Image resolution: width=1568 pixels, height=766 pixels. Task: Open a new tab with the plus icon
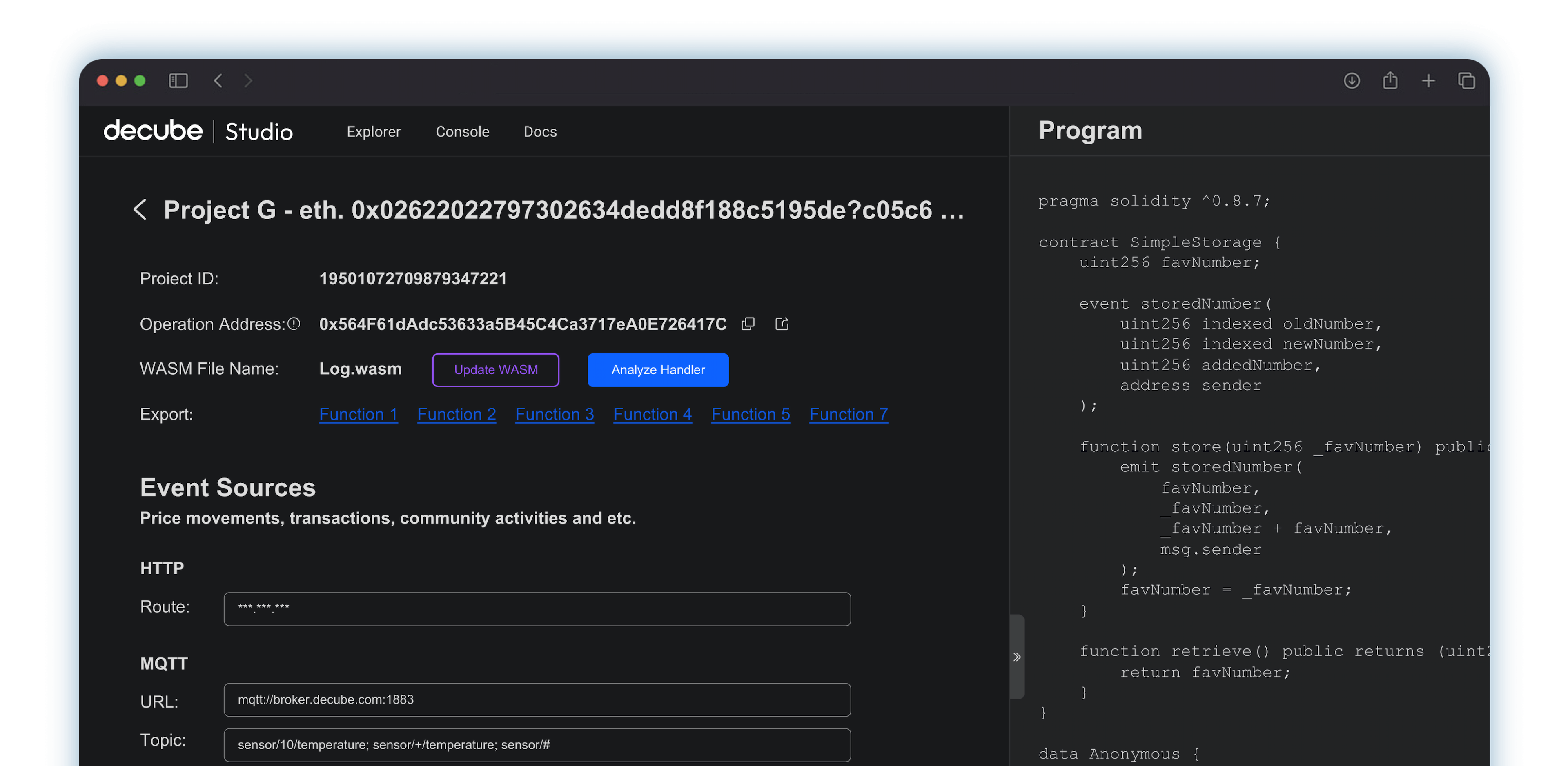1428,80
